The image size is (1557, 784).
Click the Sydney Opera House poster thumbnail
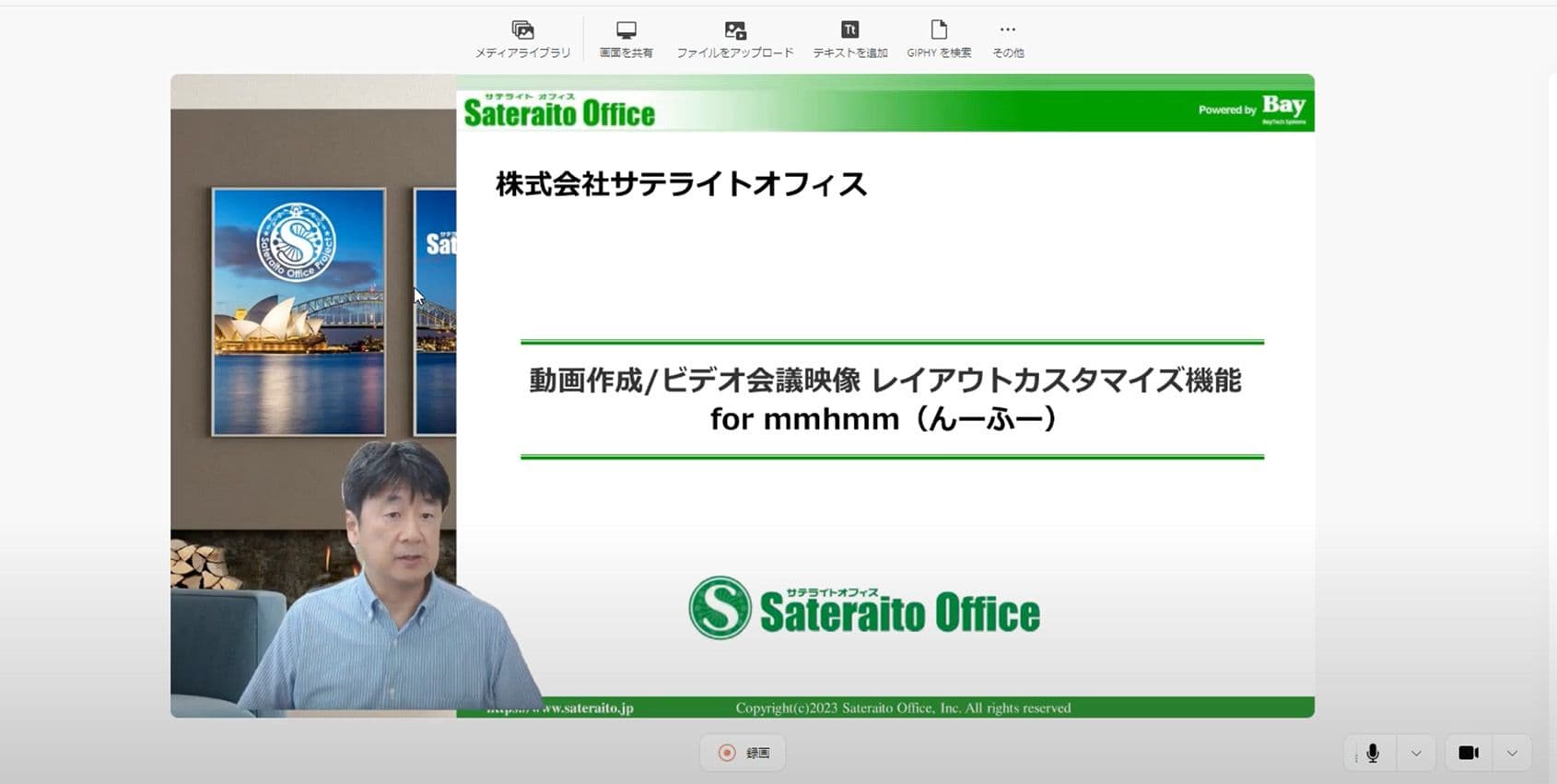coord(299,311)
